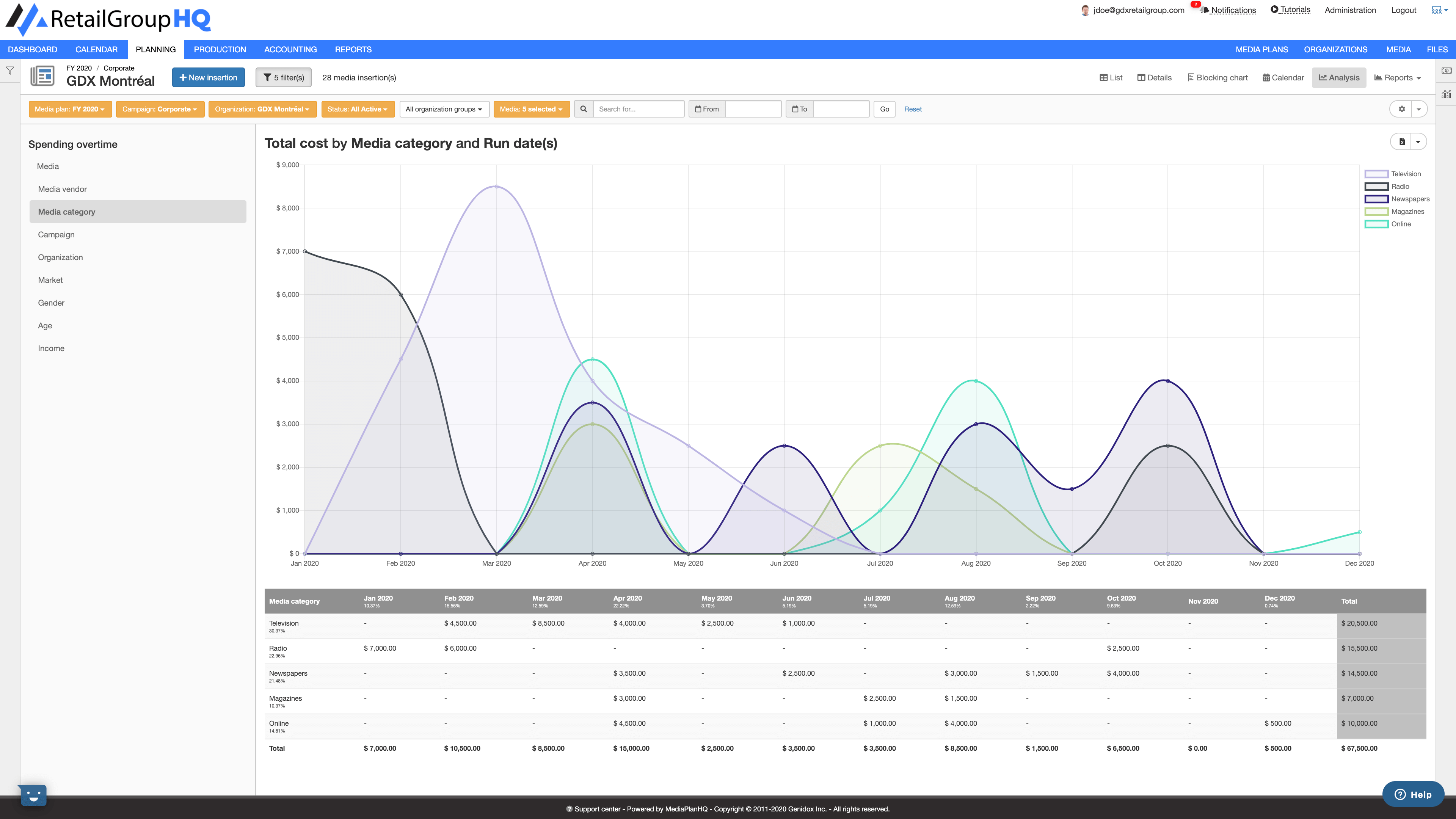This screenshot has width=1456, height=819.
Task: Open the Excel export icon above the chart
Action: [x=1402, y=141]
